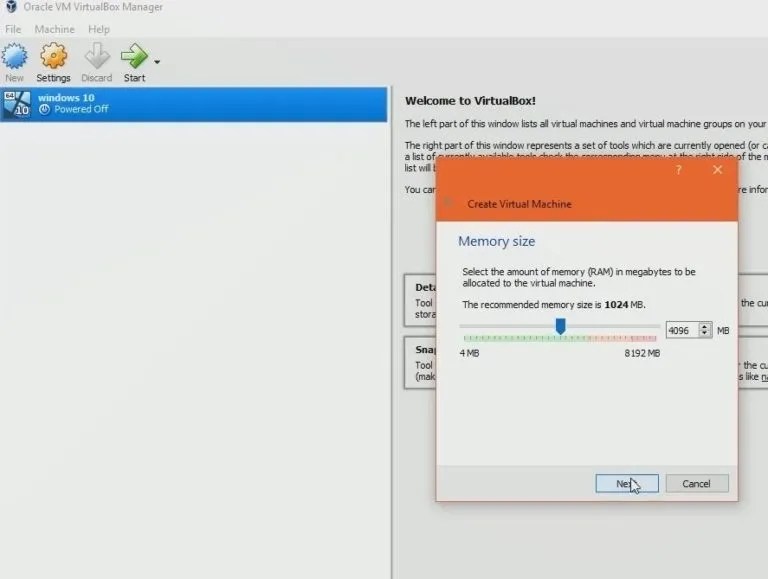Open the Help menu
768x579 pixels.
click(99, 29)
